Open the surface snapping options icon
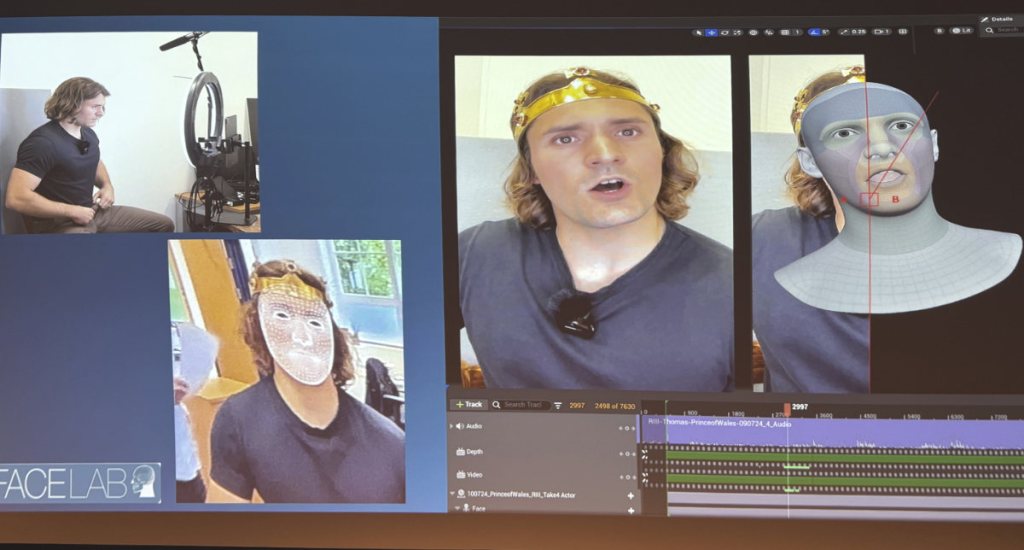The height and width of the screenshot is (550, 1024). pyautogui.click(x=770, y=32)
